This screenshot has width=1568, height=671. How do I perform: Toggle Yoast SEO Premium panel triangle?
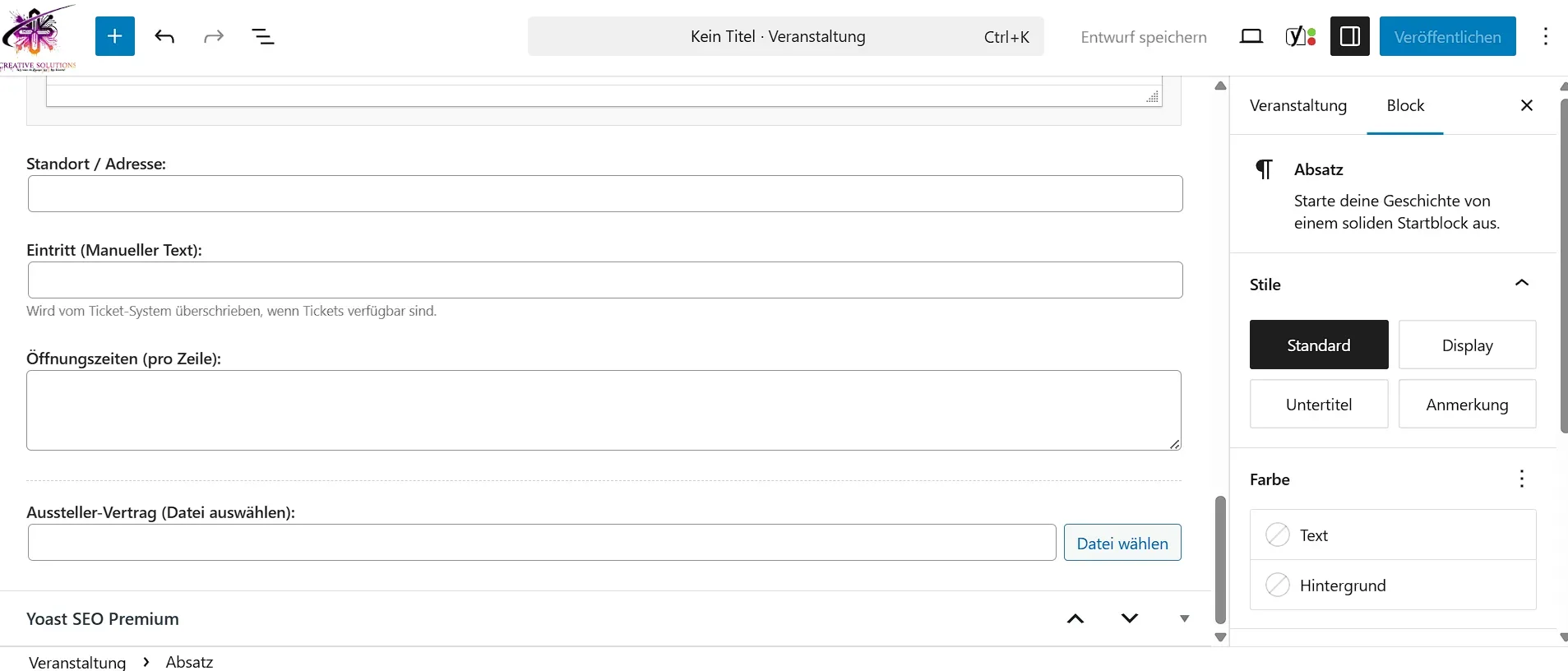[x=1184, y=618]
